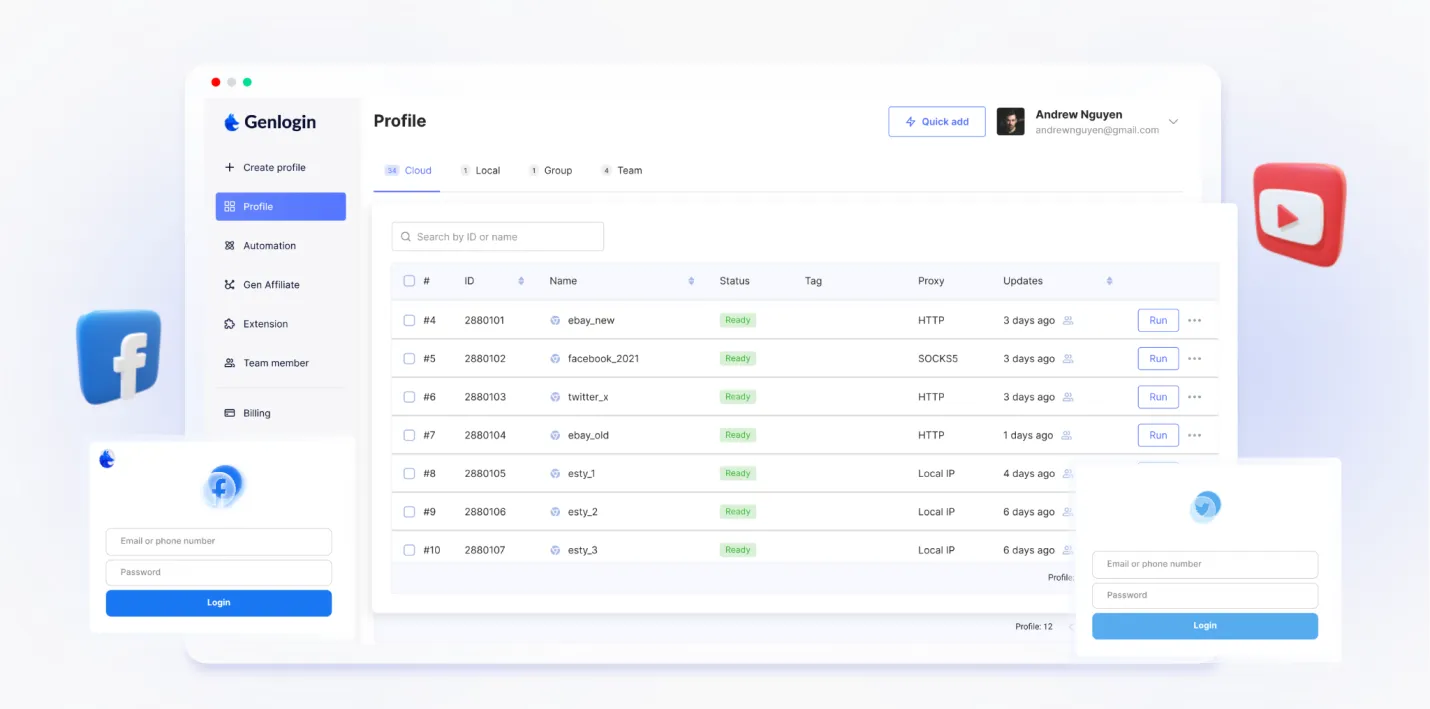Click the Billing card icon
Image resolution: width=1430 pixels, height=709 pixels.
click(x=229, y=413)
